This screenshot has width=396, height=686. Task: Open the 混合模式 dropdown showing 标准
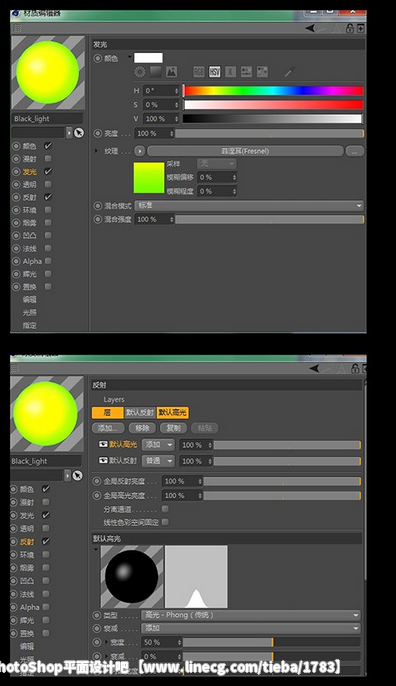[249, 206]
